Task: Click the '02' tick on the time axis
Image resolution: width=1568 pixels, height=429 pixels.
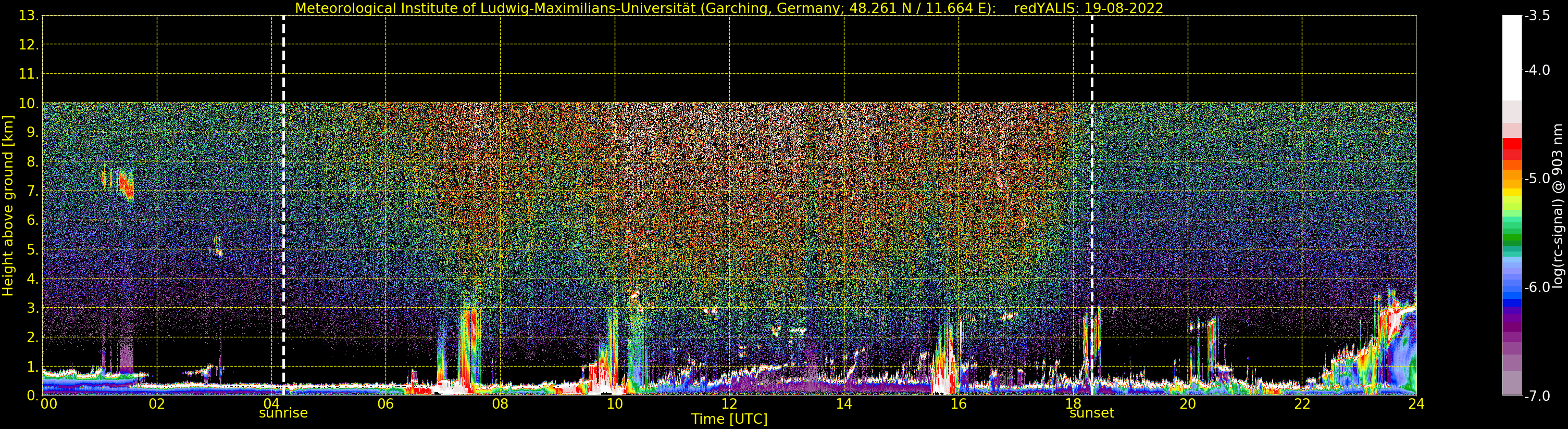Action: (x=156, y=404)
